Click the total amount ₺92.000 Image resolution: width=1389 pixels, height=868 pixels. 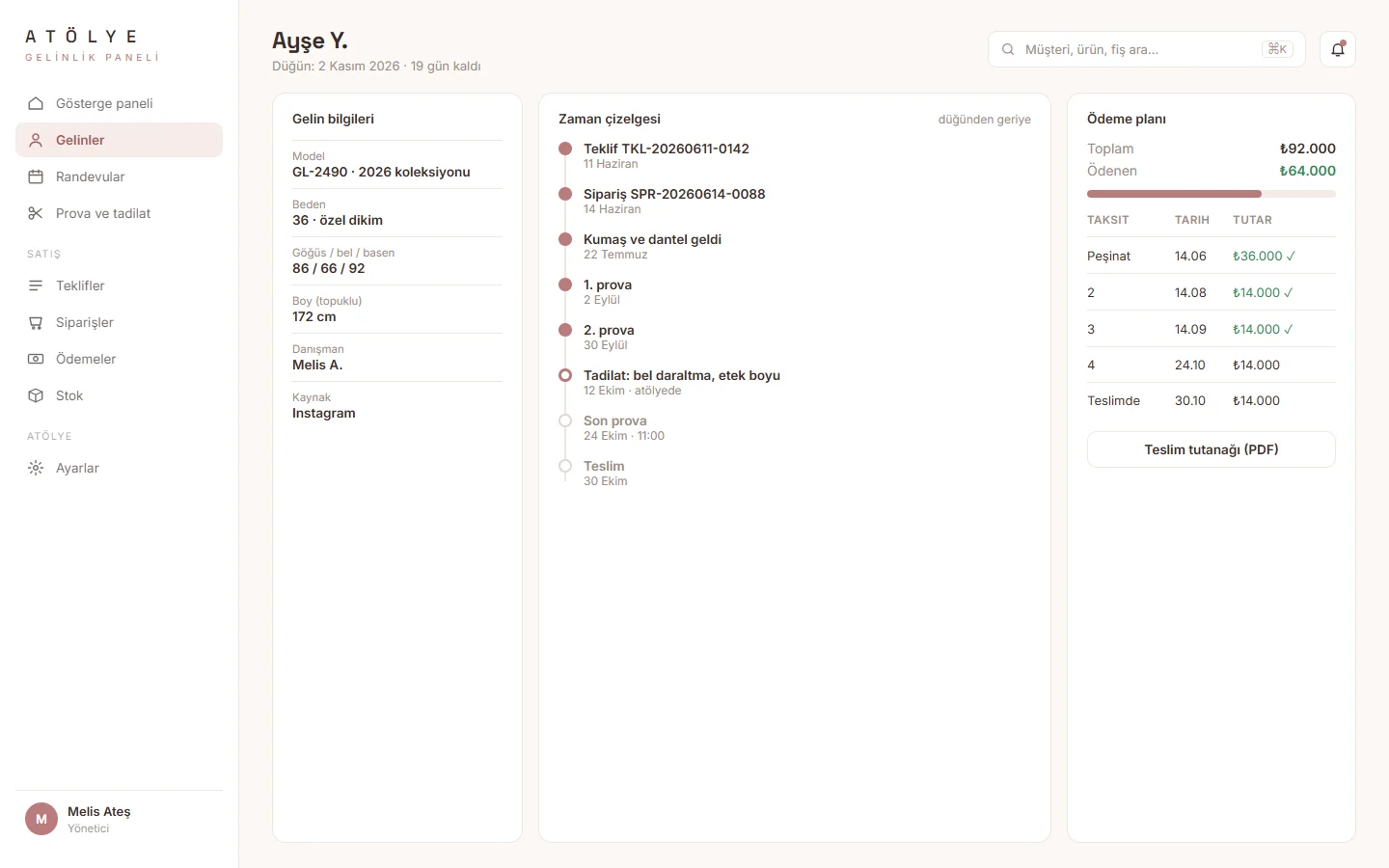click(1308, 149)
